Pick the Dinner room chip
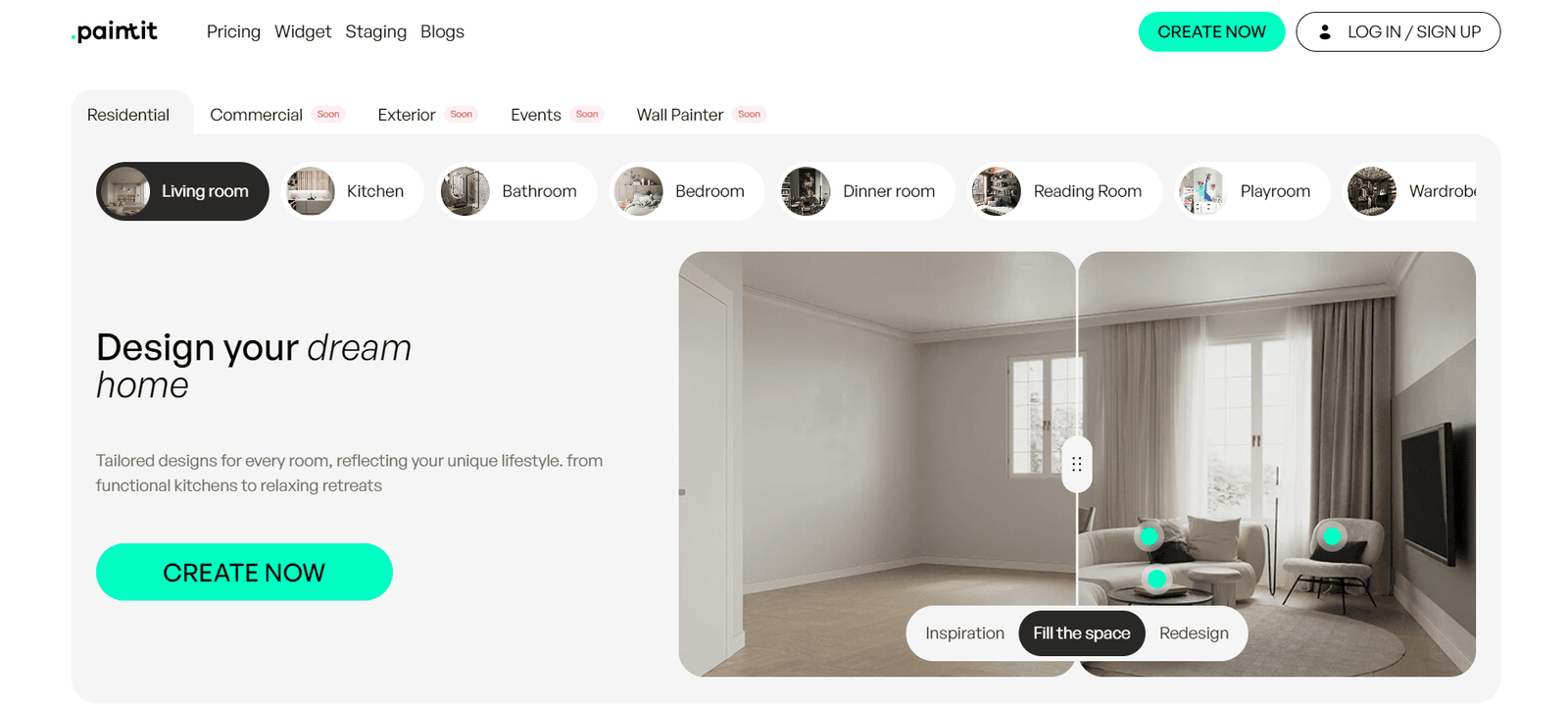 click(x=865, y=191)
